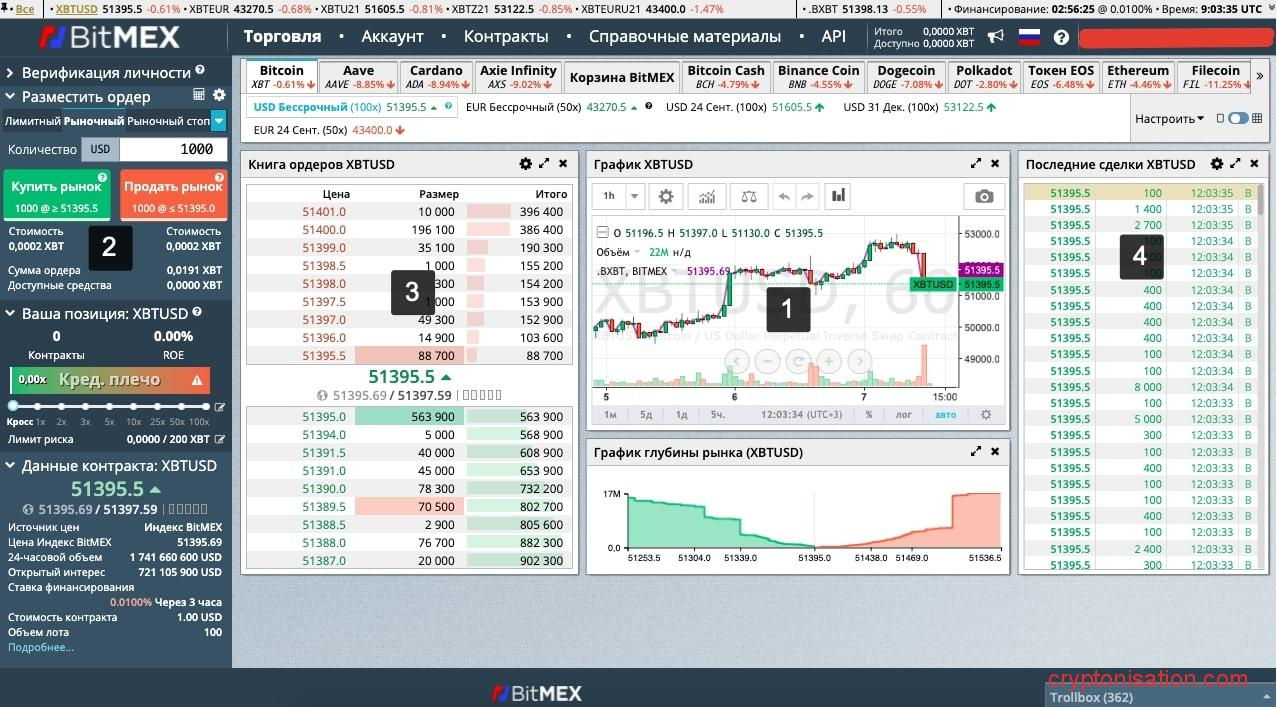Image resolution: width=1277 pixels, height=707 pixels.
Task: Expand the Верификация личности section
Action: [x=11, y=73]
